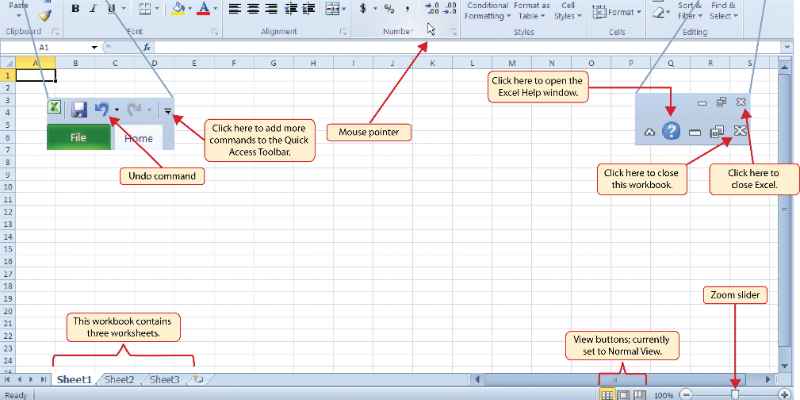Toggle Underline formatting
Image resolution: width=800 pixels, height=400 pixels.
pos(111,8)
